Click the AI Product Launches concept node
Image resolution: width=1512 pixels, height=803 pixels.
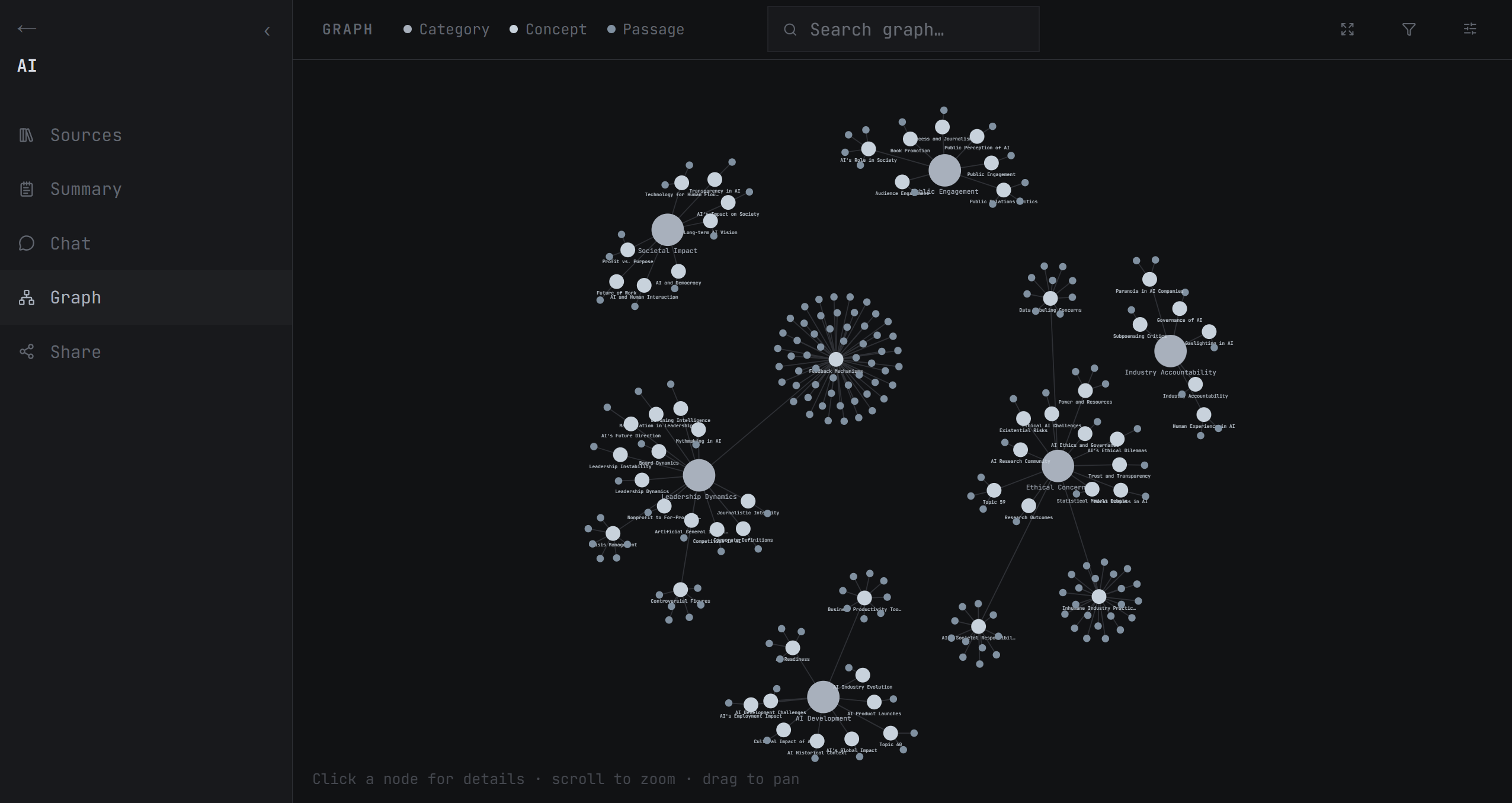point(874,702)
